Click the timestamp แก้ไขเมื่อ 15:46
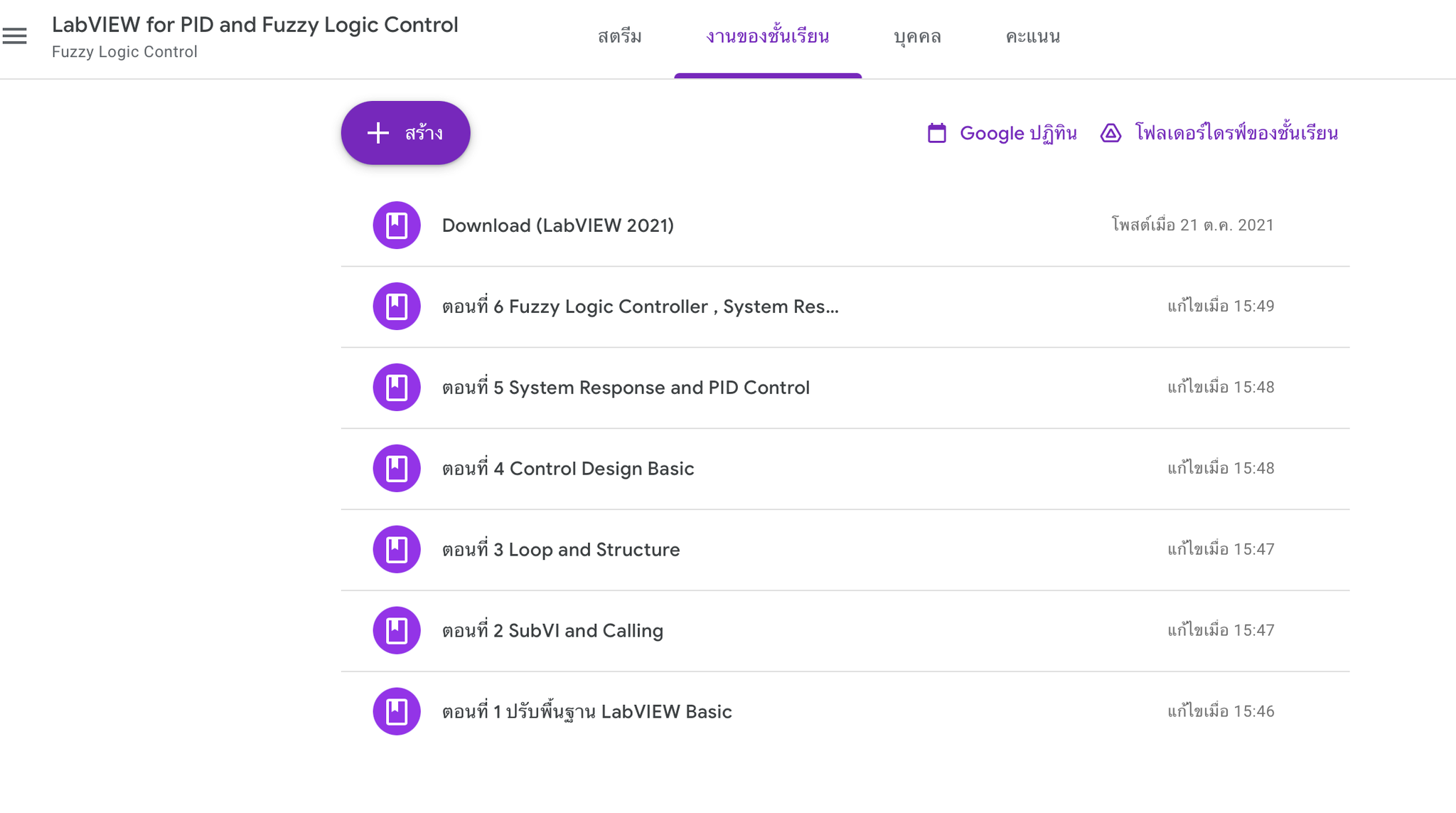Image resolution: width=1456 pixels, height=813 pixels. point(1221,712)
